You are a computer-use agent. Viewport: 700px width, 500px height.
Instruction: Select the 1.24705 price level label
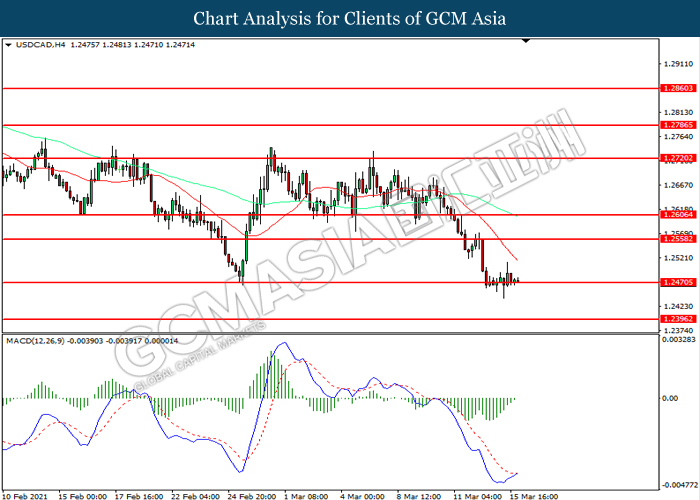pyautogui.click(x=679, y=282)
